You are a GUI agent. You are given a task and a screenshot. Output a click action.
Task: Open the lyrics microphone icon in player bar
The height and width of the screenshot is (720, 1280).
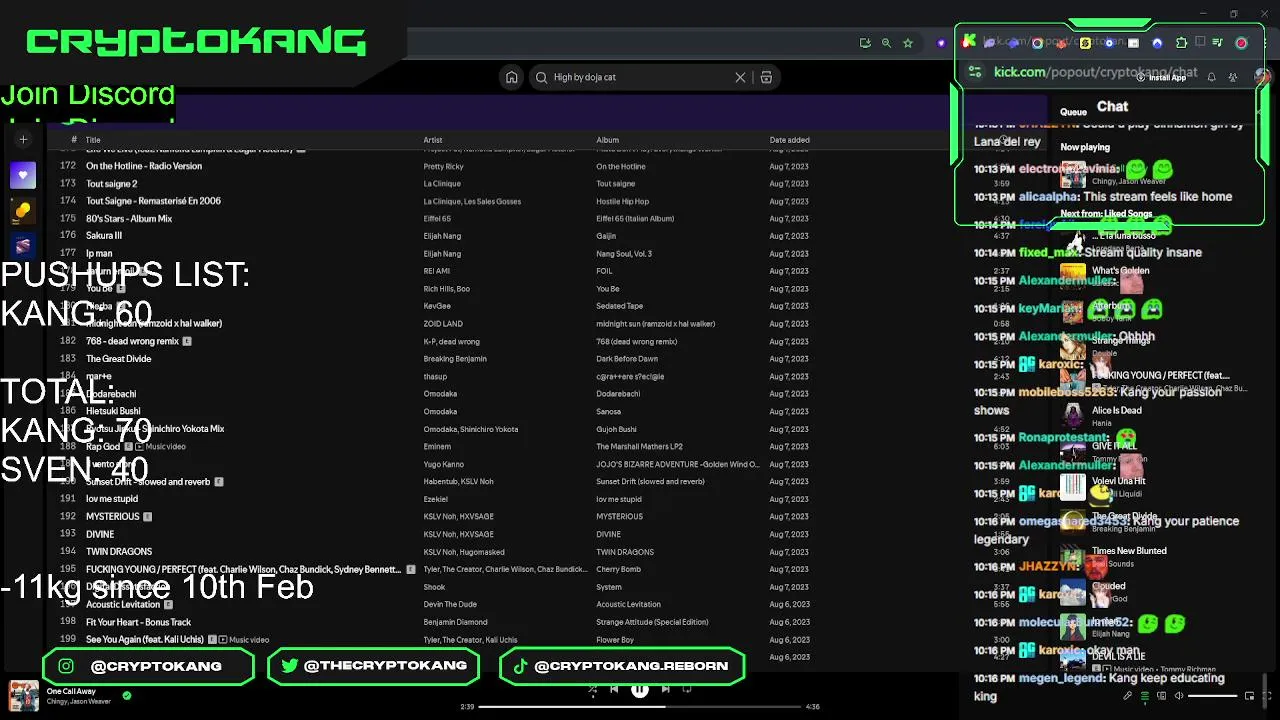[x=1127, y=696]
